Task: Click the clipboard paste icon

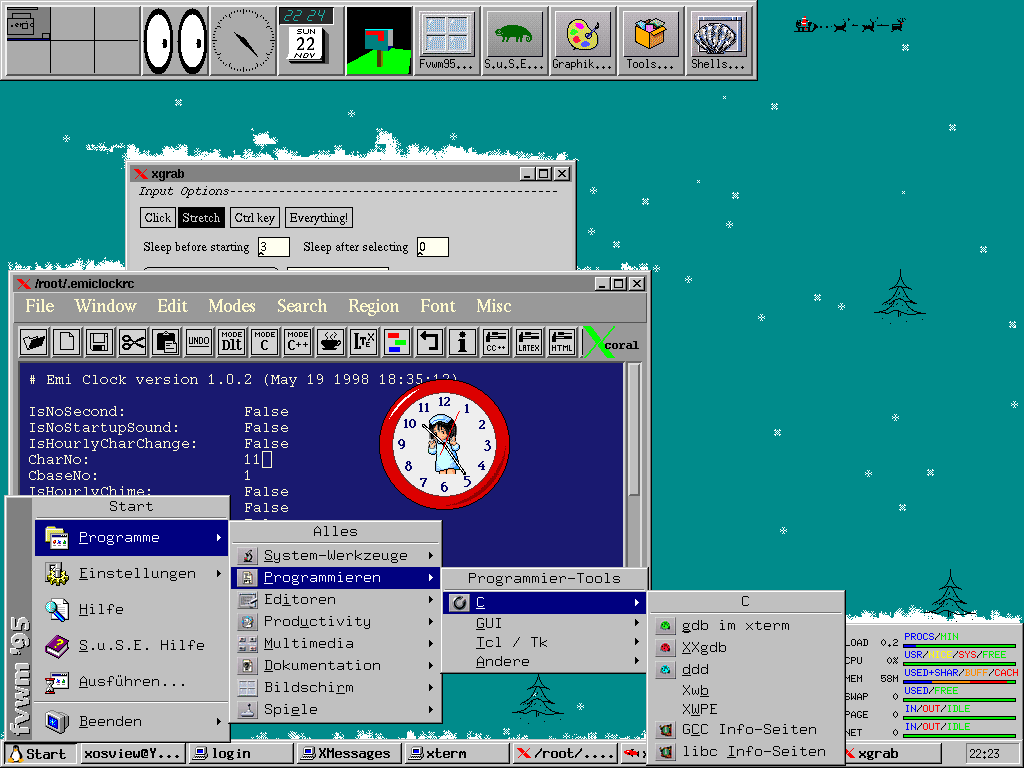Action: pyautogui.click(x=165, y=342)
